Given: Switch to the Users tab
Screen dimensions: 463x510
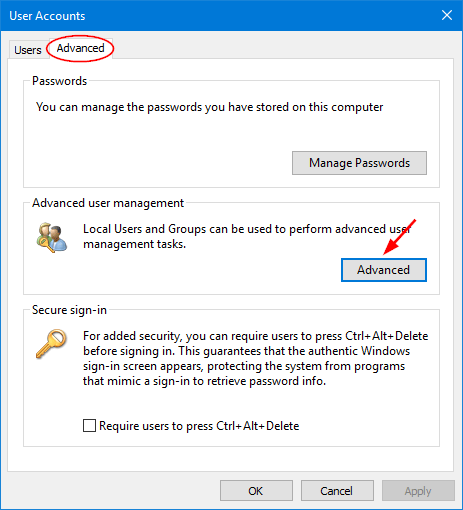Looking at the screenshot, I should pyautogui.click(x=28, y=50).
